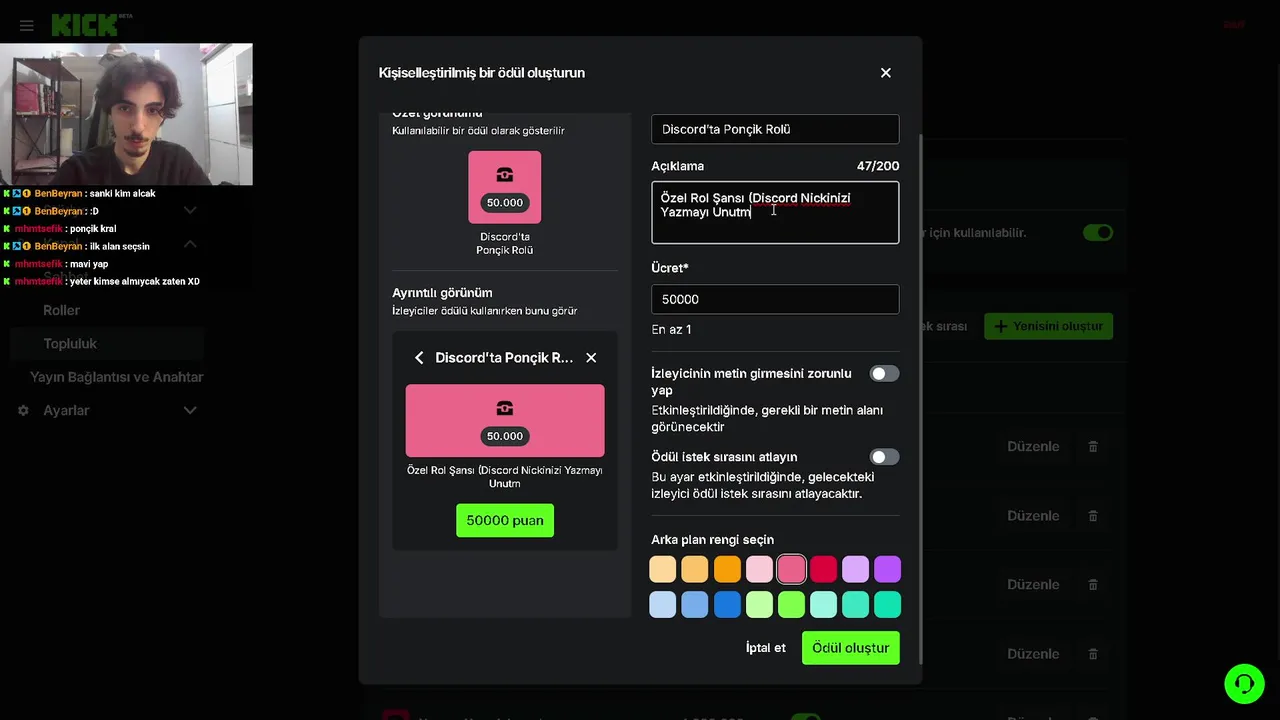The width and height of the screenshot is (1280, 720).
Task: Click the '47/200' character counter text
Action: coord(878,166)
